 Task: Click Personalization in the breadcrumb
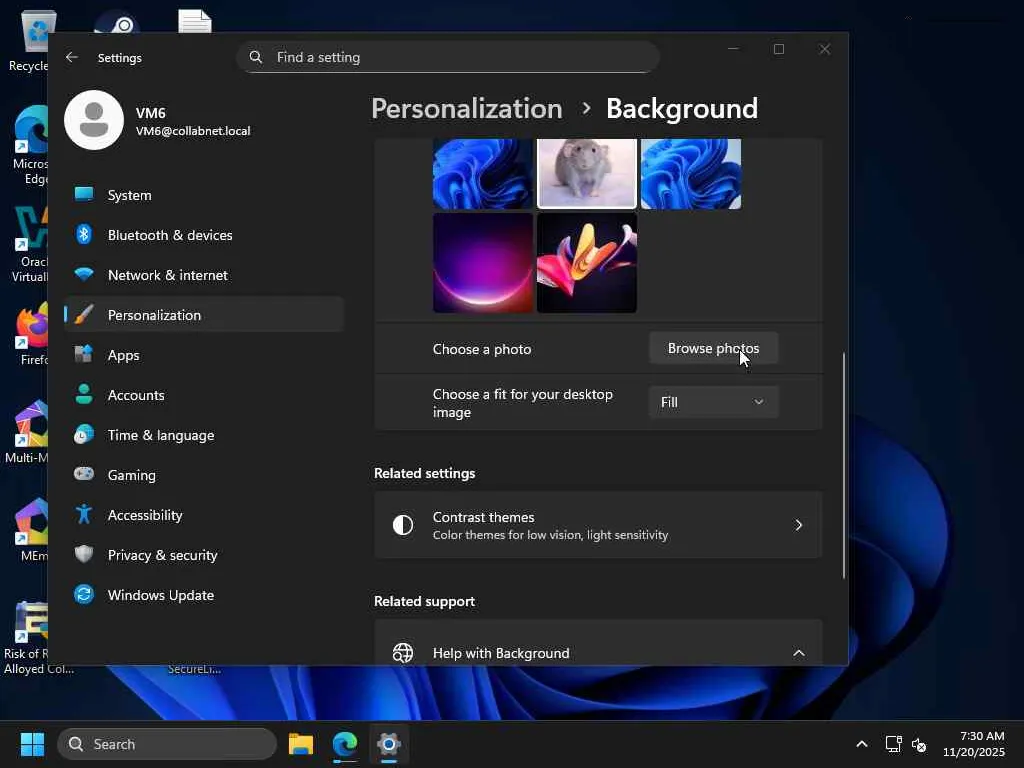(x=466, y=108)
